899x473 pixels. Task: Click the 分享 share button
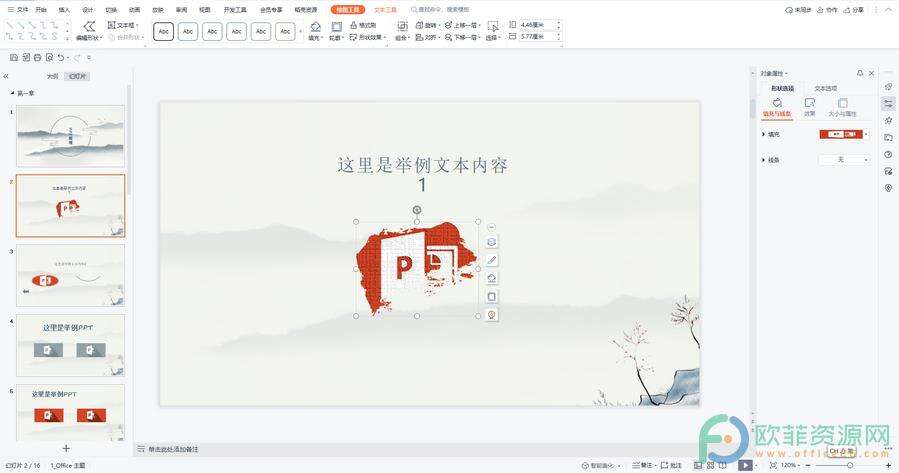[x=853, y=9]
